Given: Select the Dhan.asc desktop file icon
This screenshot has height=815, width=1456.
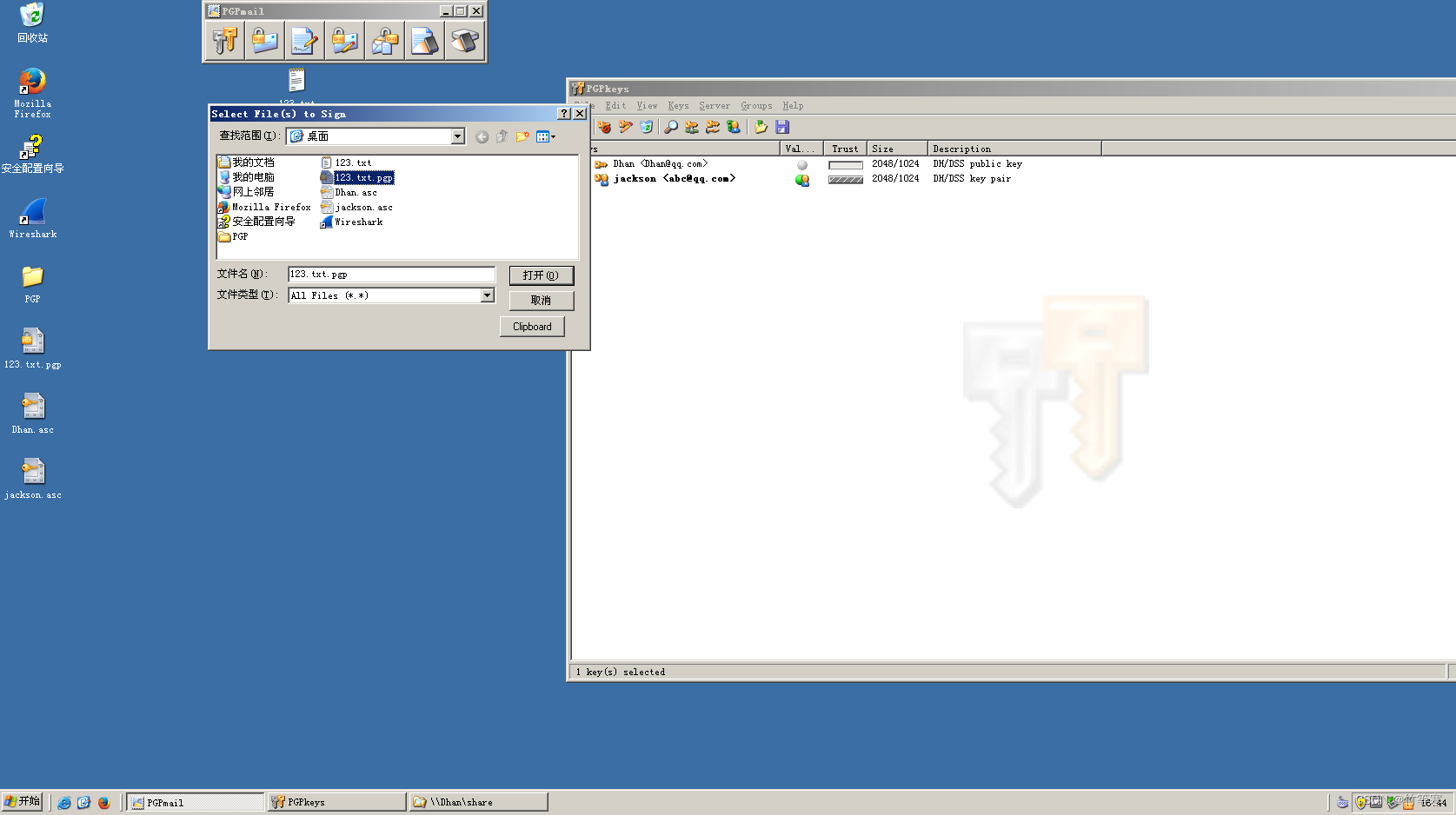Looking at the screenshot, I should tap(33, 413).
